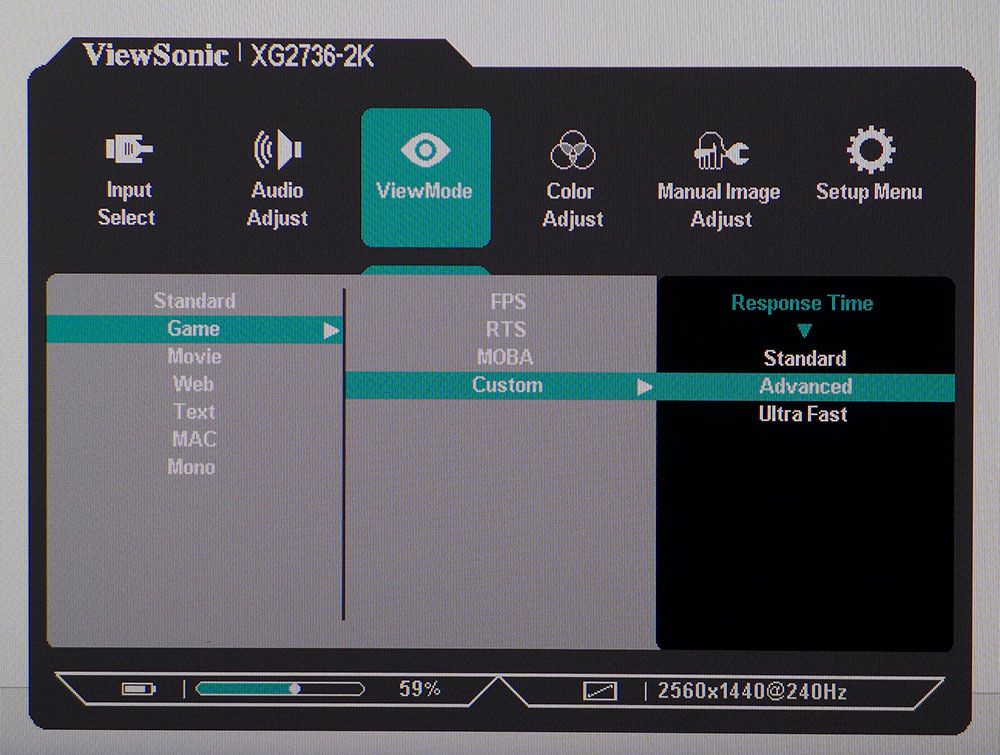This screenshot has height=755, width=1000.
Task: Open the Manual Image Adjust tools icon
Action: [721, 150]
